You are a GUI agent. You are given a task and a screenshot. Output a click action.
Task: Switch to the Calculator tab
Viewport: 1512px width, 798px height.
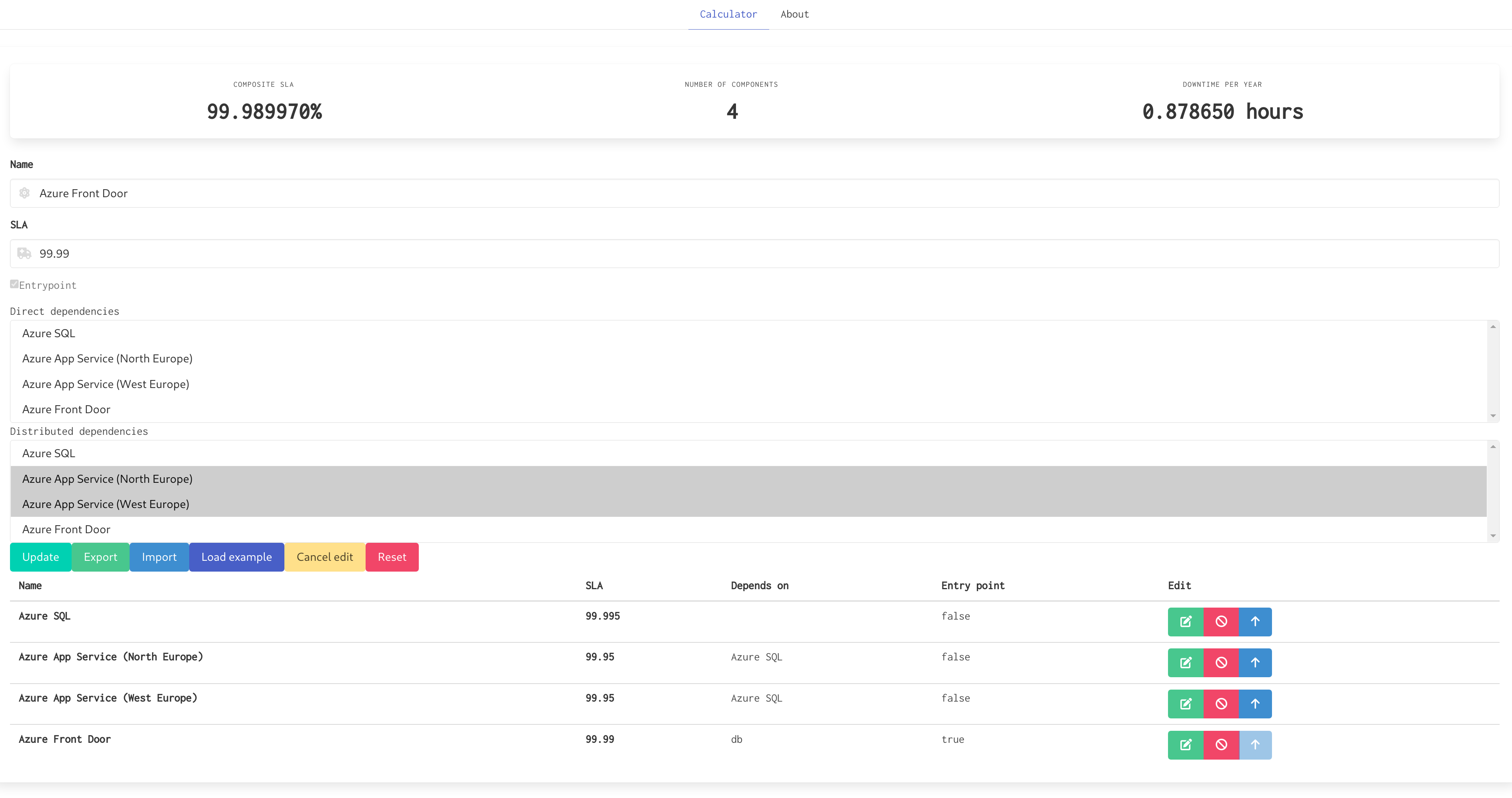728,14
